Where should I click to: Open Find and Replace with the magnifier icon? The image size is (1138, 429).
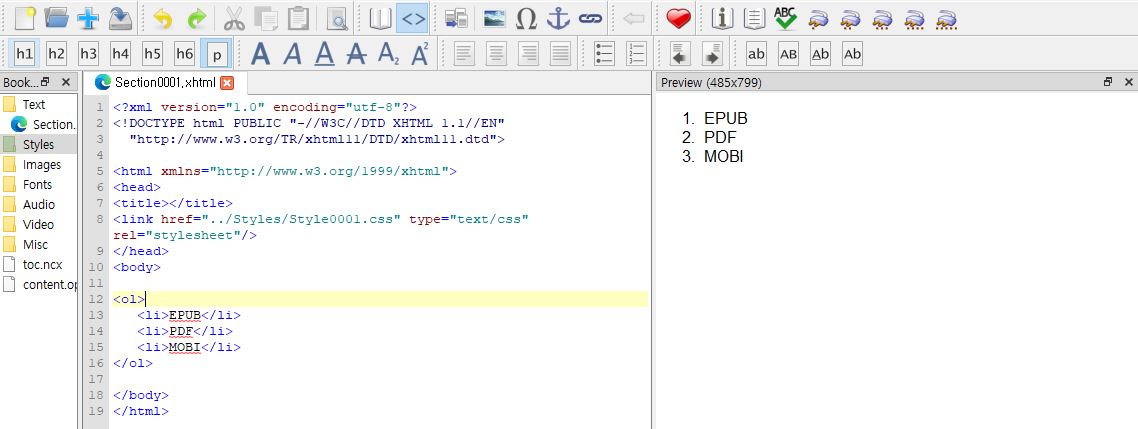[x=337, y=18]
